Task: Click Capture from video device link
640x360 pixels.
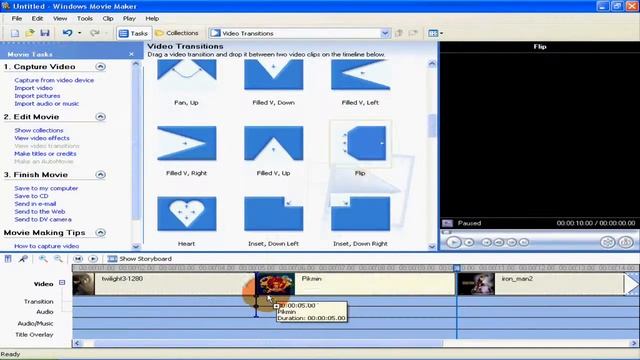Action: click(54, 80)
